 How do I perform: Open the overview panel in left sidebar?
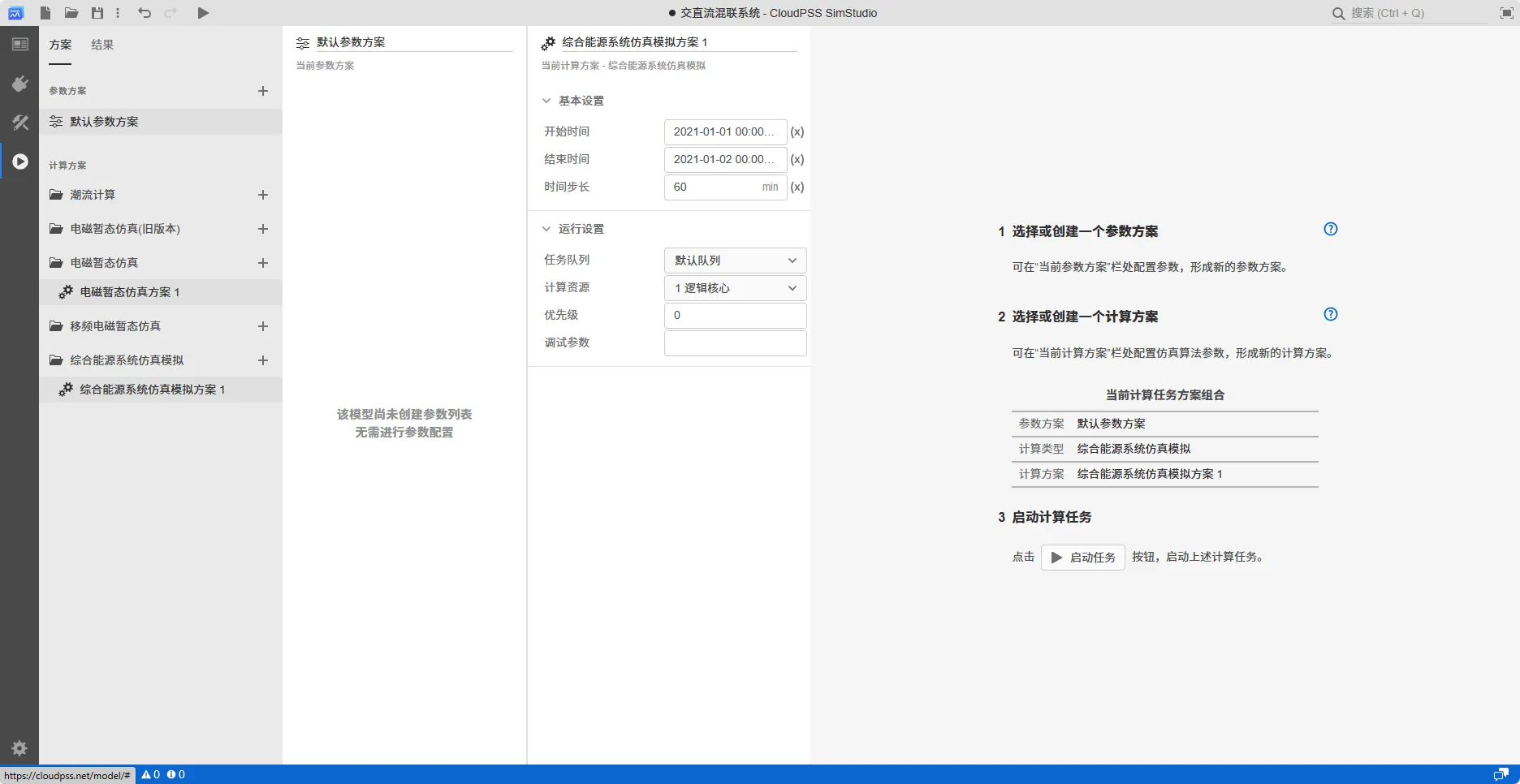tap(19, 45)
